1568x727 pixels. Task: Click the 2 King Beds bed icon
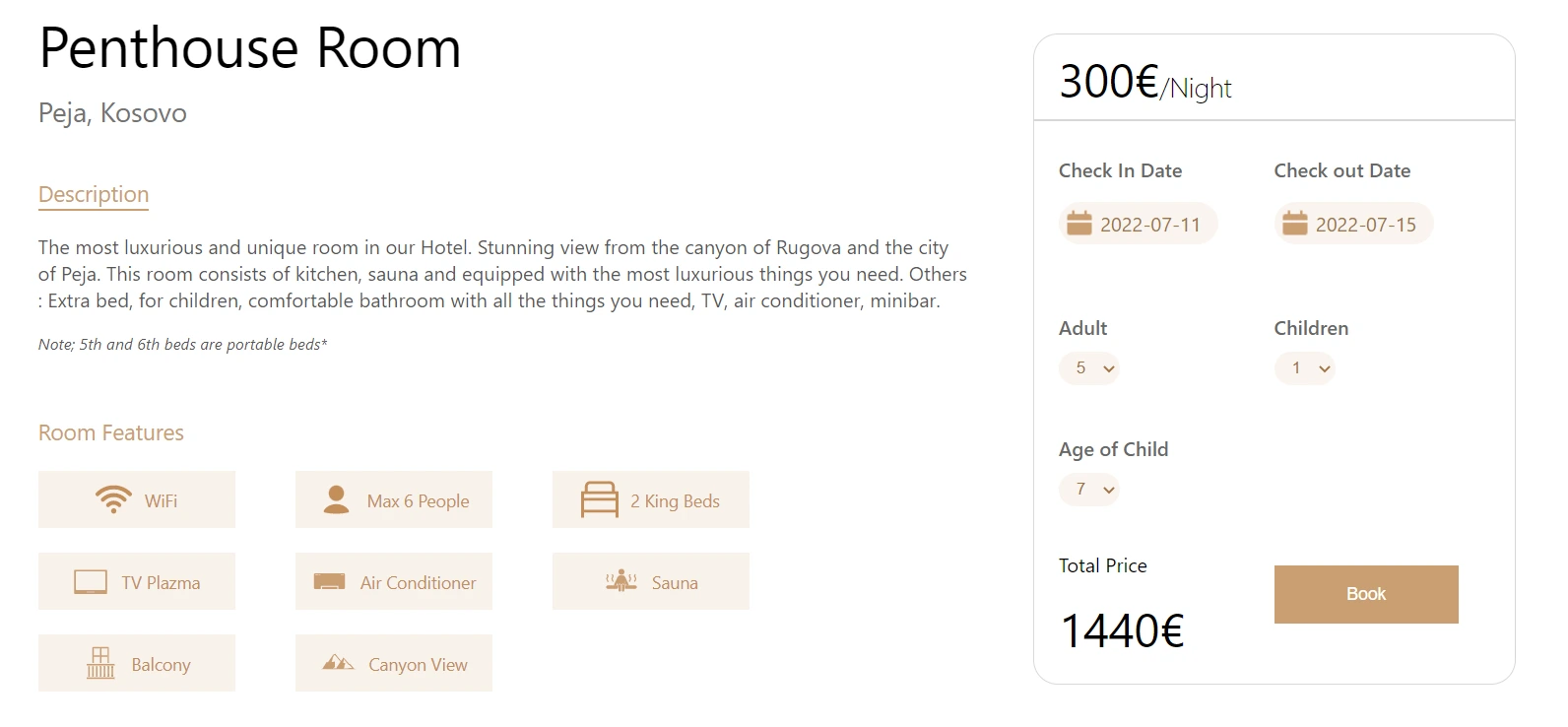[599, 499]
